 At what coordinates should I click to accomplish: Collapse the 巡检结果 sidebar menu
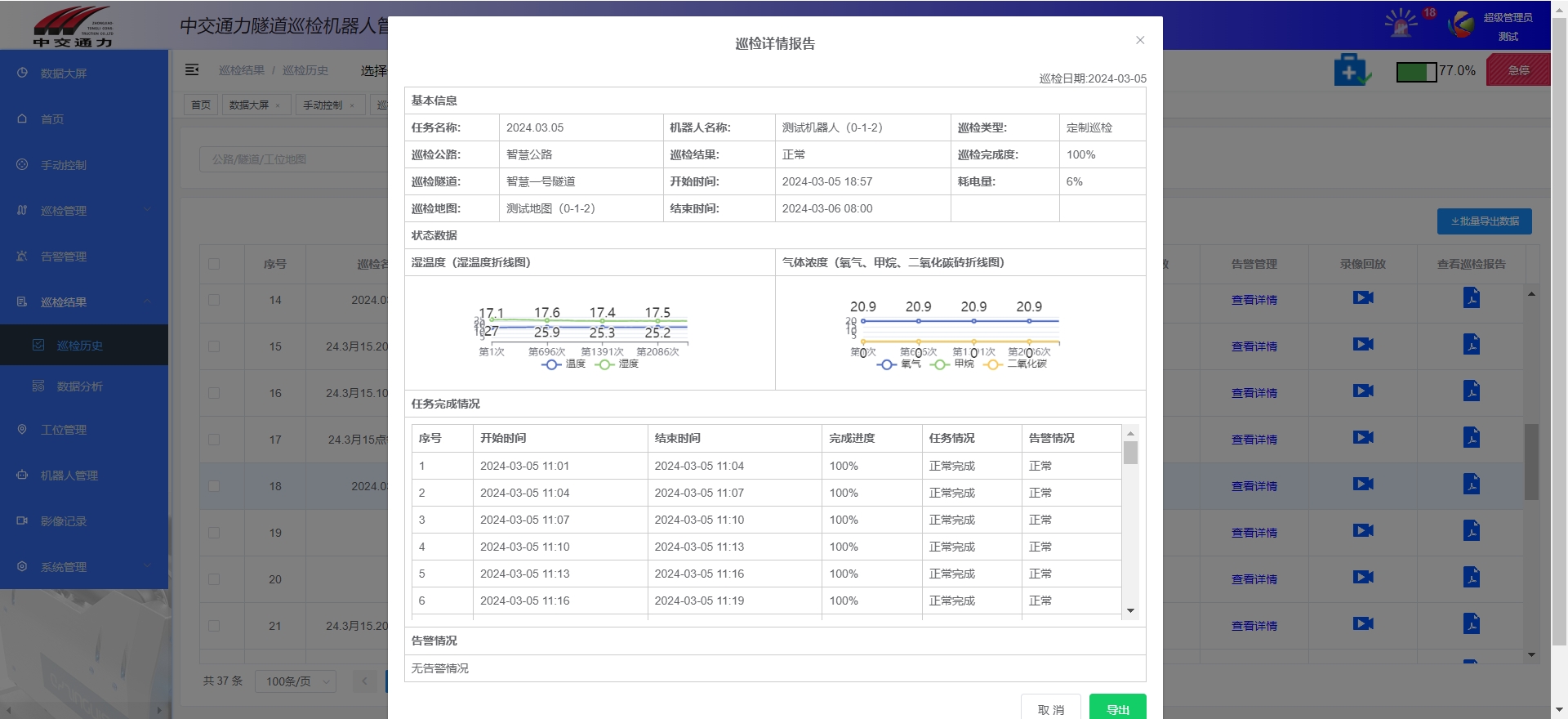(x=84, y=301)
